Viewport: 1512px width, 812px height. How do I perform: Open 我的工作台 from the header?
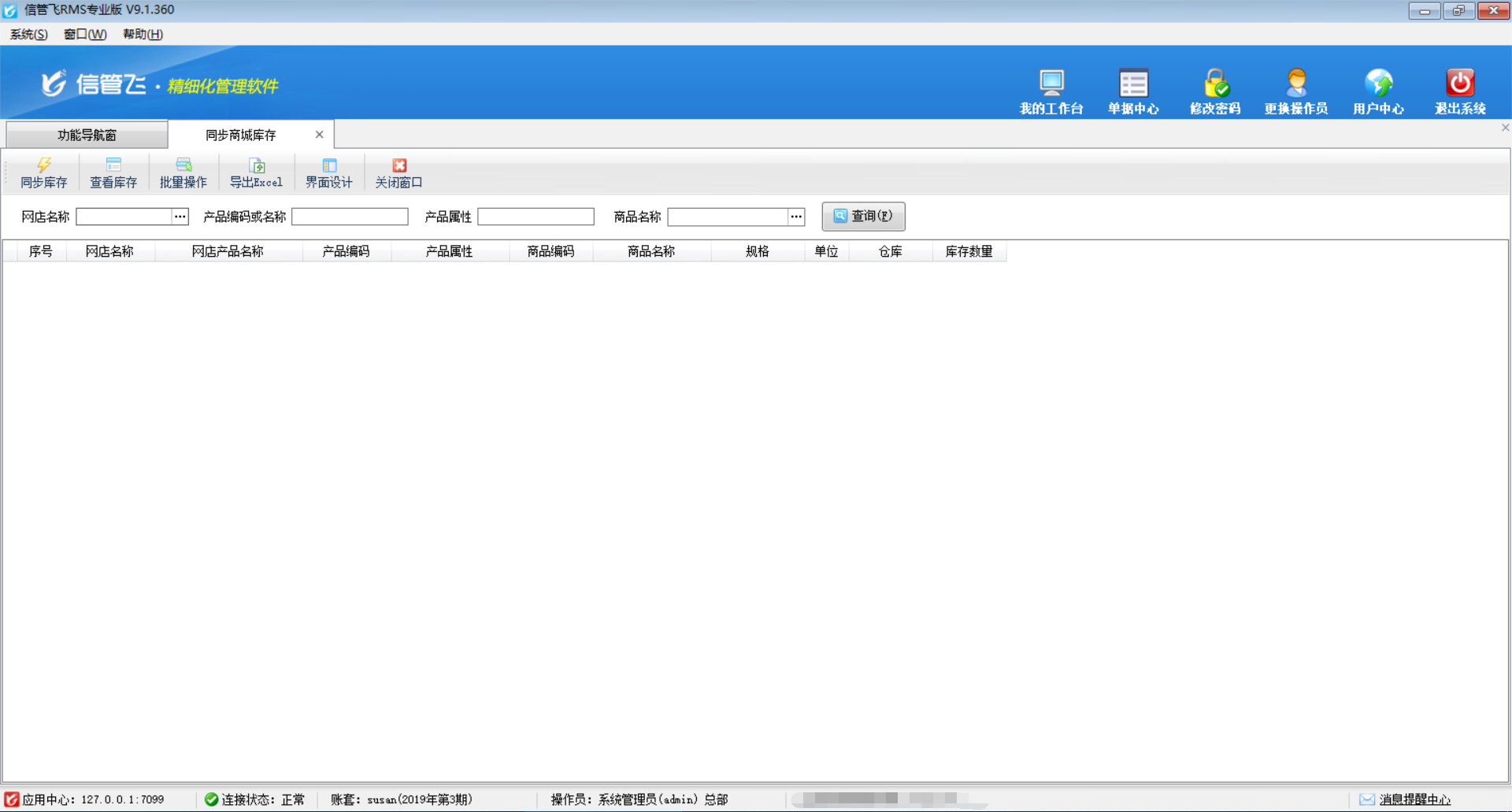(x=1051, y=83)
